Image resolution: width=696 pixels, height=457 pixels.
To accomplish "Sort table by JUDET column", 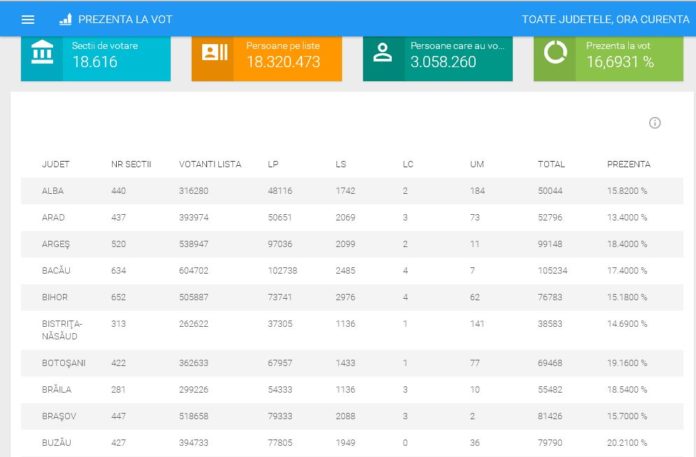I will point(56,164).
